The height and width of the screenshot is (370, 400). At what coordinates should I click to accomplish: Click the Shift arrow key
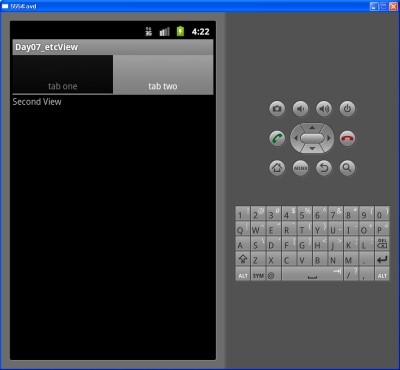click(x=243, y=259)
